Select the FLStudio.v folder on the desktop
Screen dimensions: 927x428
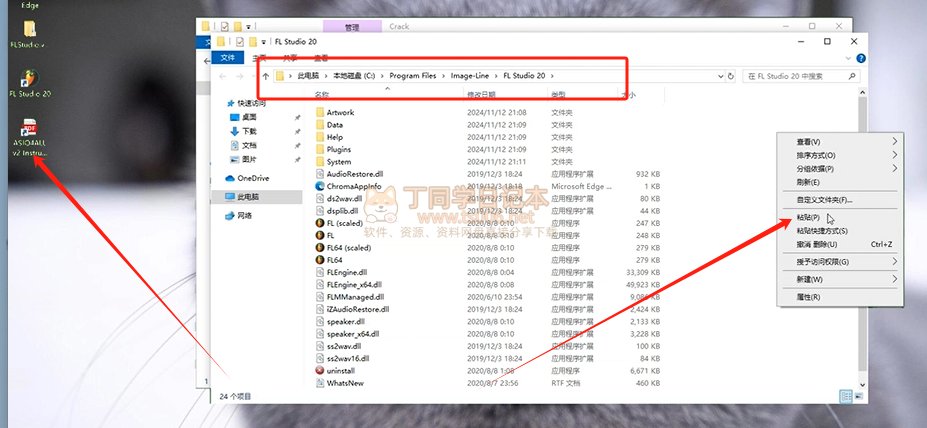pyautogui.click(x=28, y=33)
